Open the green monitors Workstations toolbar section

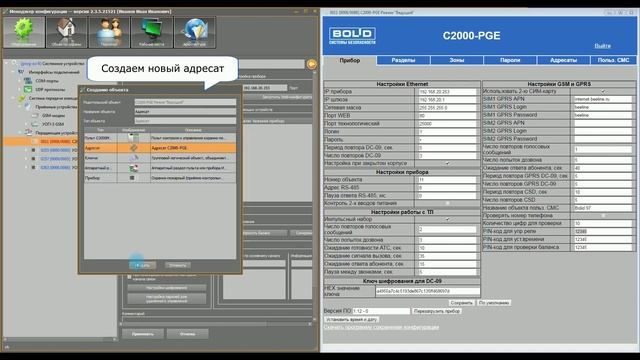[152, 32]
